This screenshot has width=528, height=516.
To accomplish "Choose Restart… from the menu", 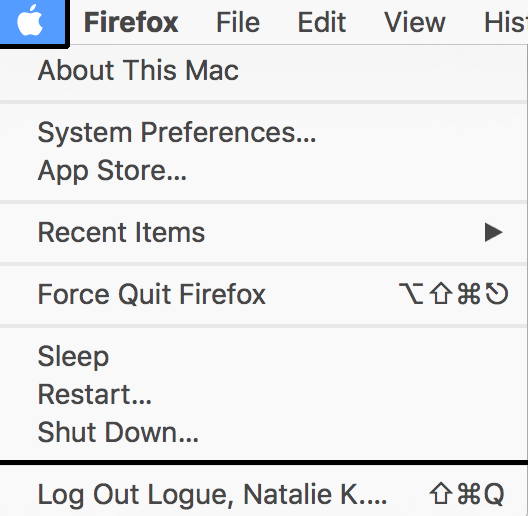I will coord(95,394).
